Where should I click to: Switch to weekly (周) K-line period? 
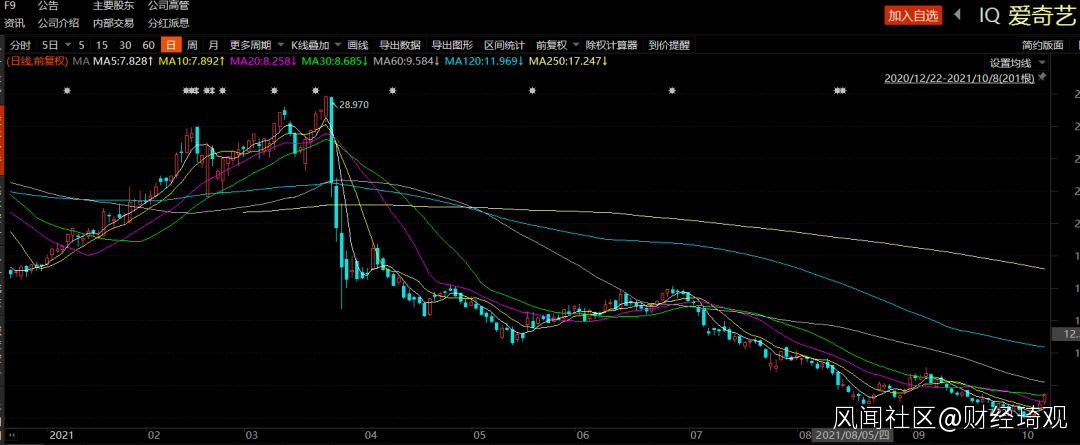coord(192,45)
